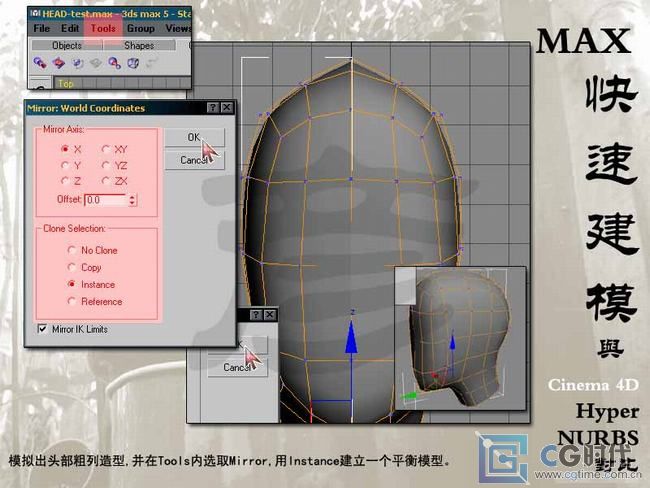Click the Offset spinner arrows
Screen dimensions: 650x488
point(132,200)
